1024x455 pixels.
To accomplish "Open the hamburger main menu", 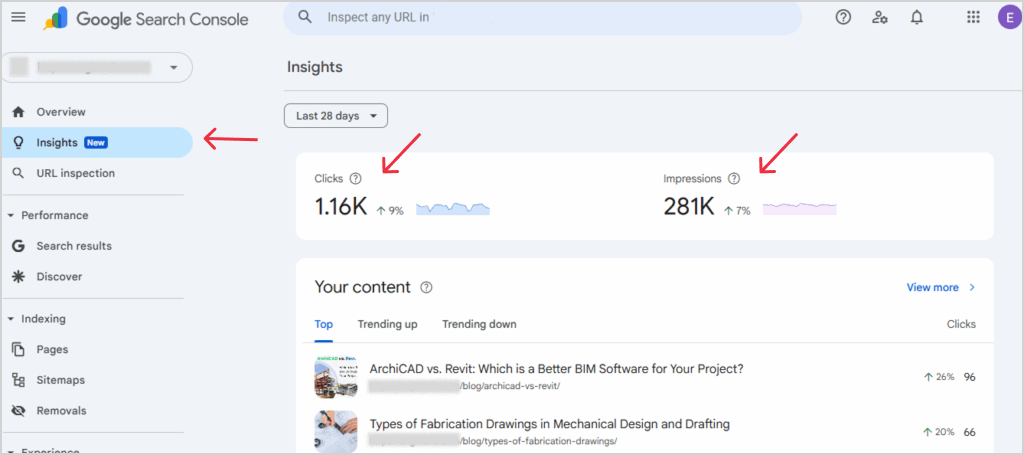I will point(18,17).
